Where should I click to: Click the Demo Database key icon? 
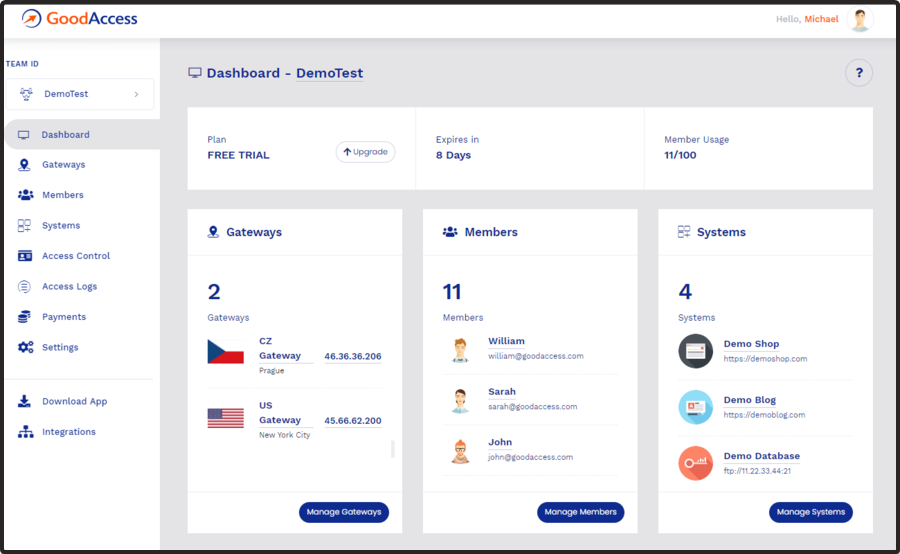point(695,463)
